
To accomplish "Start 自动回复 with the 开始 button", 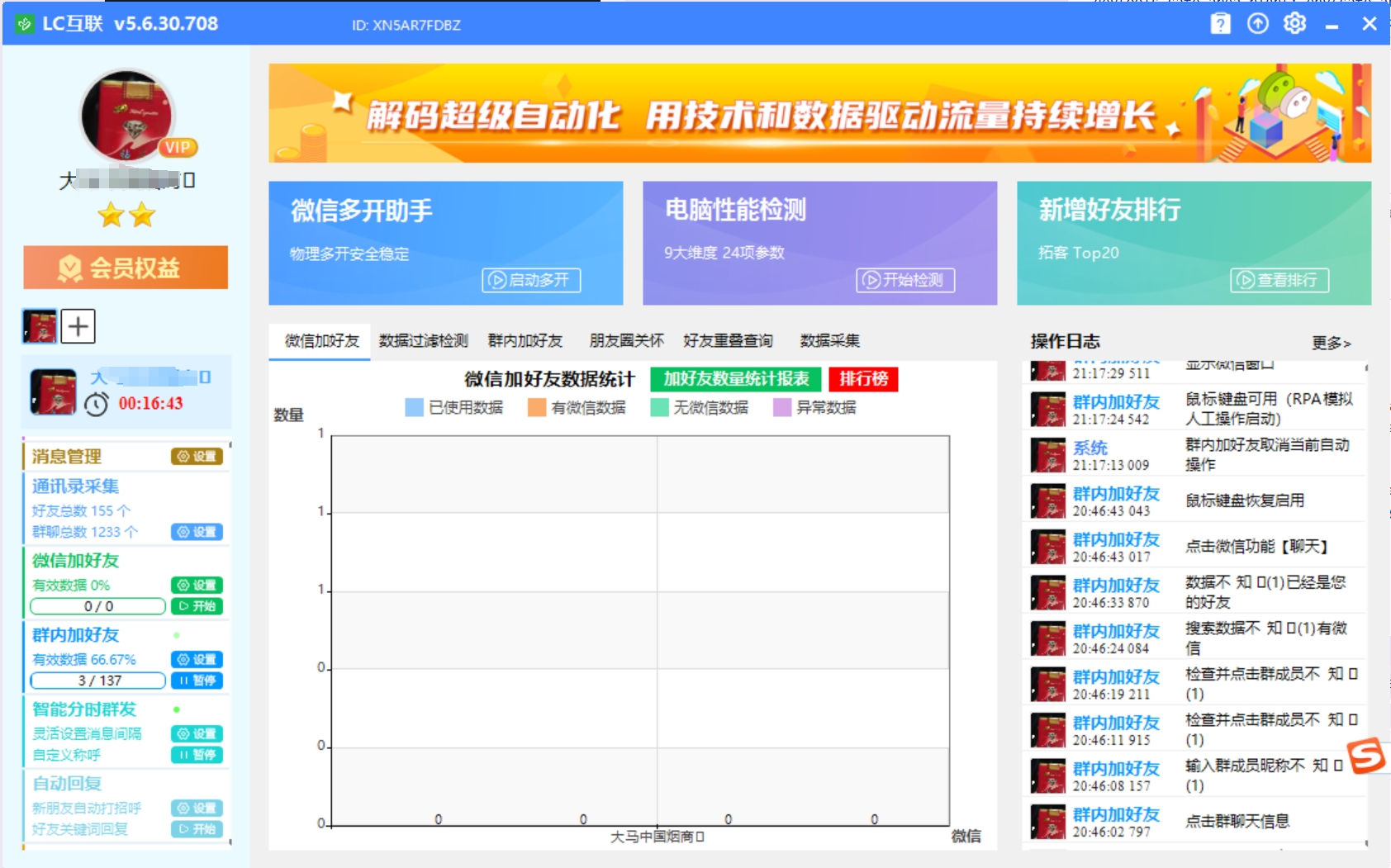I will pyautogui.click(x=197, y=829).
